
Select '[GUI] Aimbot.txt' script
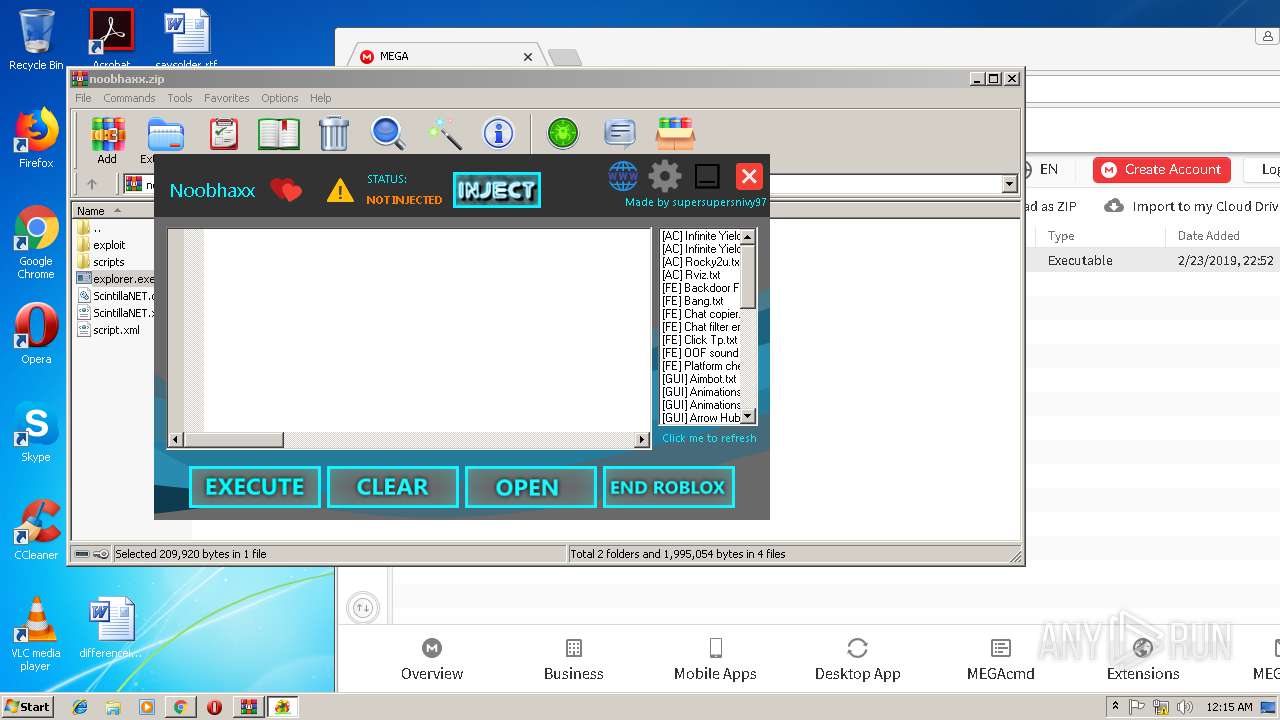coord(699,379)
